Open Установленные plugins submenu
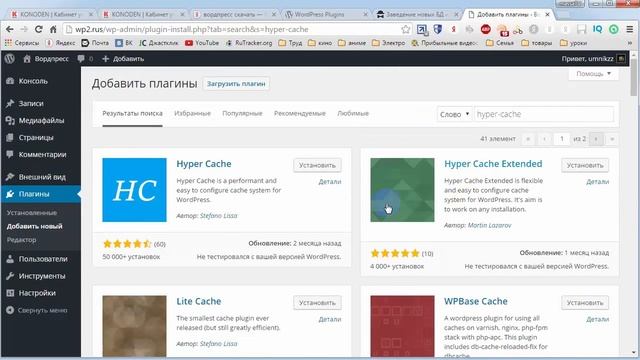 click(x=32, y=213)
